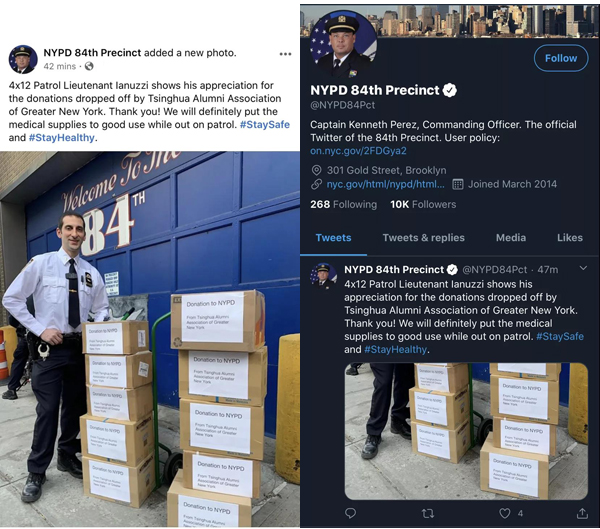This screenshot has height=529, width=600.
Task: Open the three-dot post options menu
Action: (285, 54)
